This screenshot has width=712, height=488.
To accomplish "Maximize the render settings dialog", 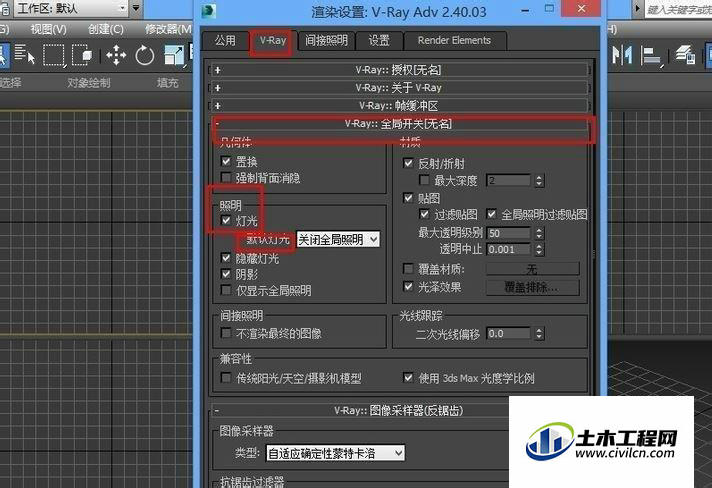I will click(549, 9).
